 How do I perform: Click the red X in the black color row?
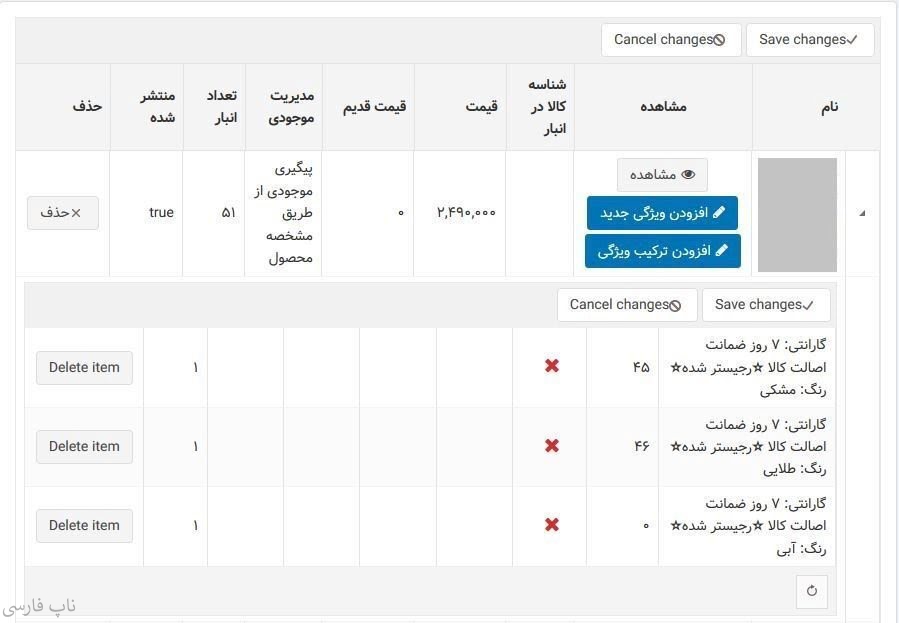coord(551,366)
